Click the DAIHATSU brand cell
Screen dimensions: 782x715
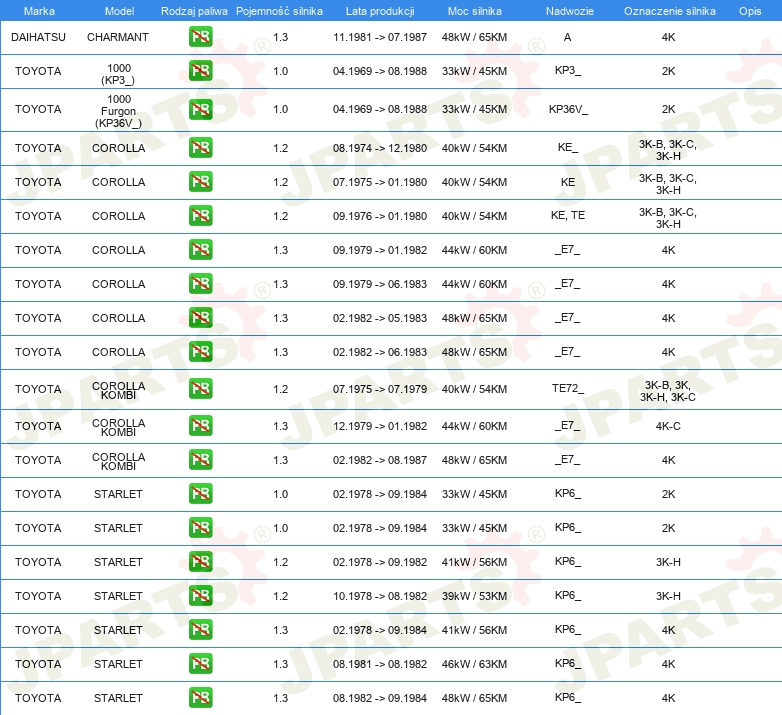[38, 37]
